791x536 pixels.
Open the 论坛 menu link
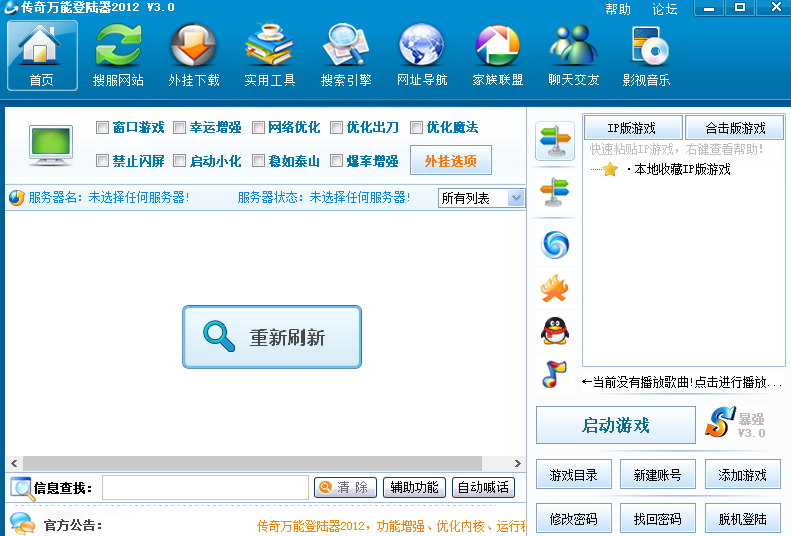click(664, 9)
